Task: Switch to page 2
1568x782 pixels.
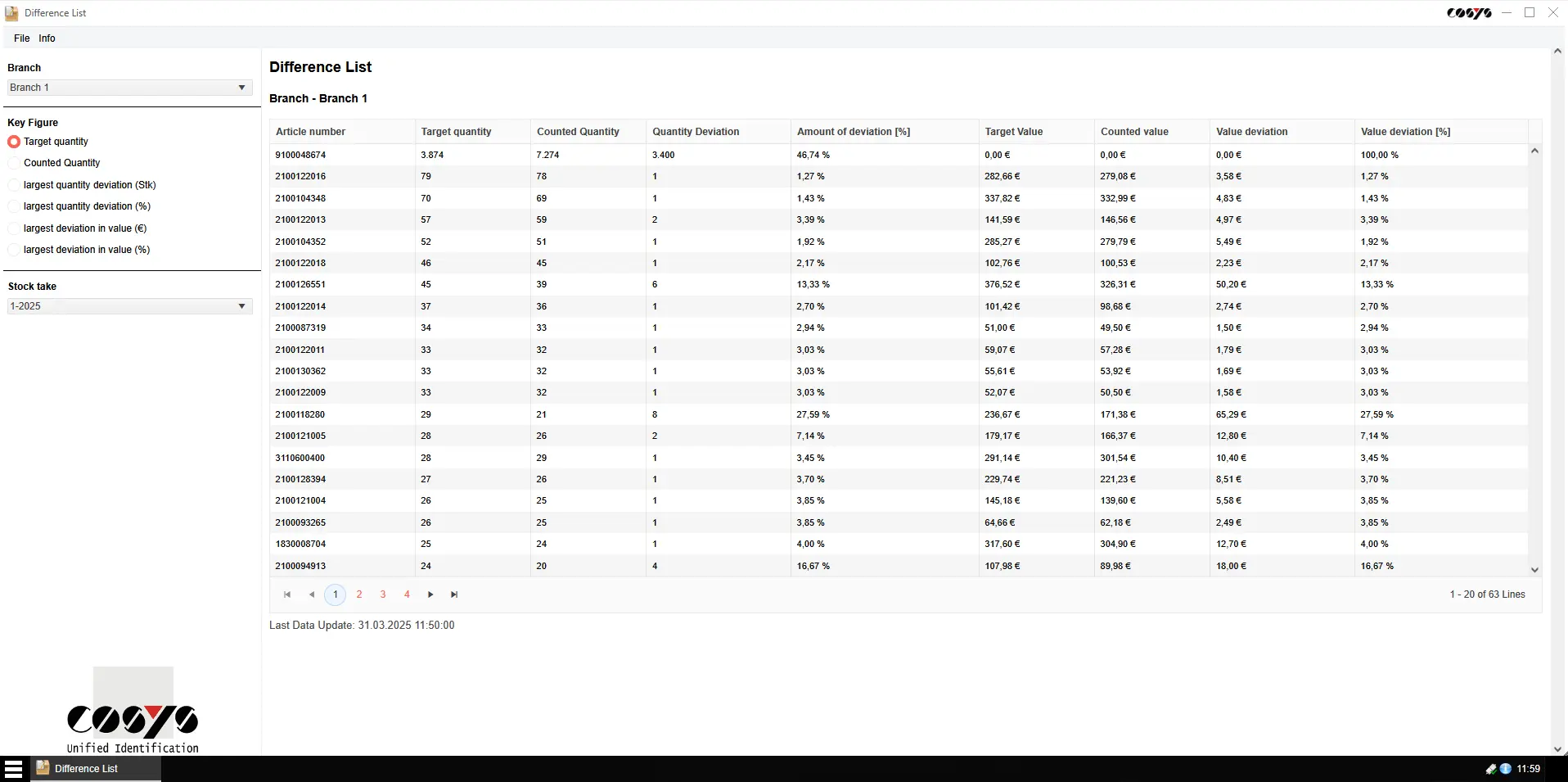Action: [359, 594]
